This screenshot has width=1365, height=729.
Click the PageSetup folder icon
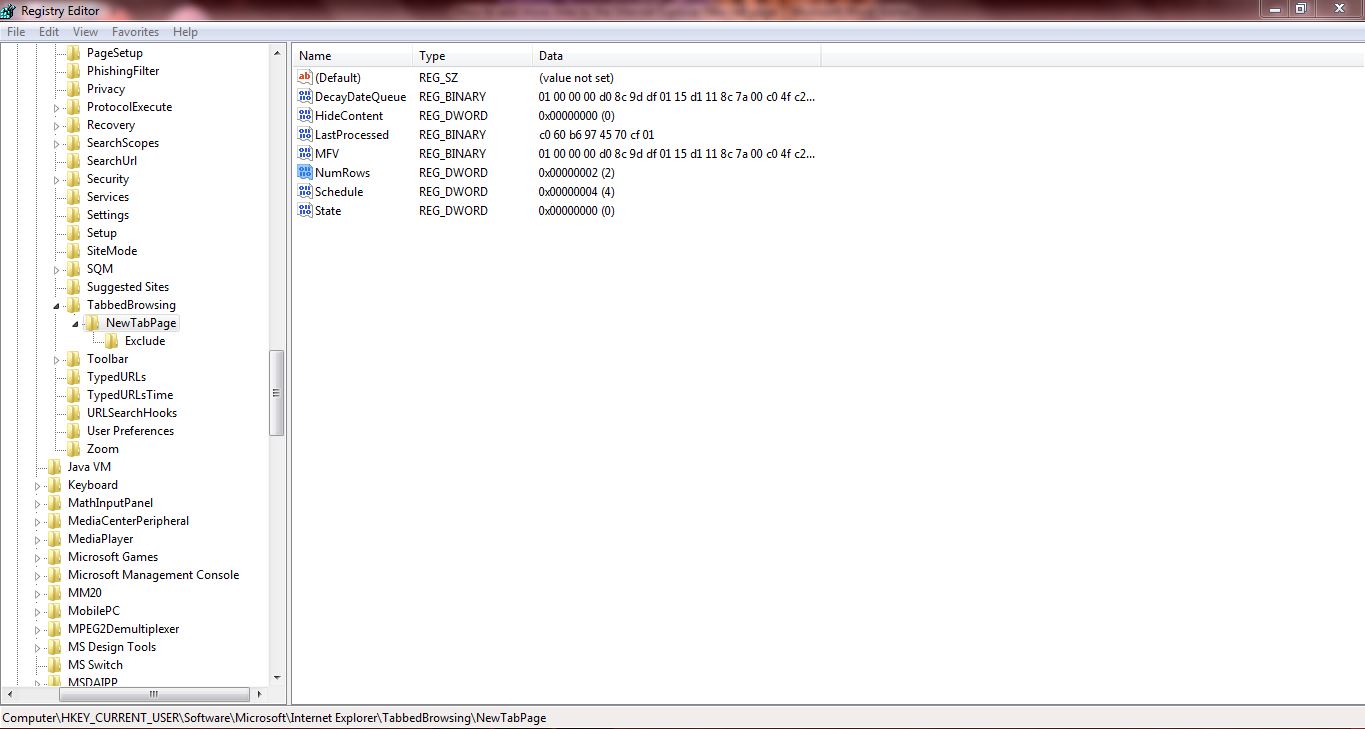(x=73, y=53)
